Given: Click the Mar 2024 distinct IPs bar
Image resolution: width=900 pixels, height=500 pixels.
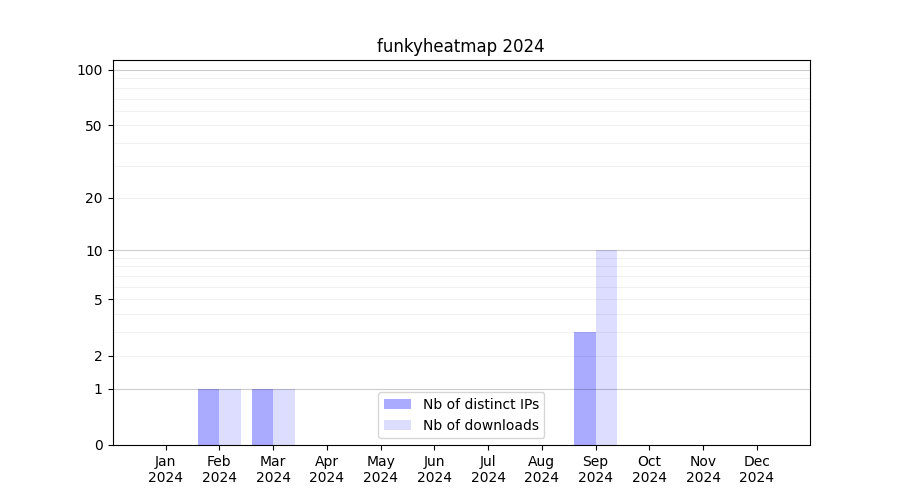Looking at the screenshot, I should point(262,417).
